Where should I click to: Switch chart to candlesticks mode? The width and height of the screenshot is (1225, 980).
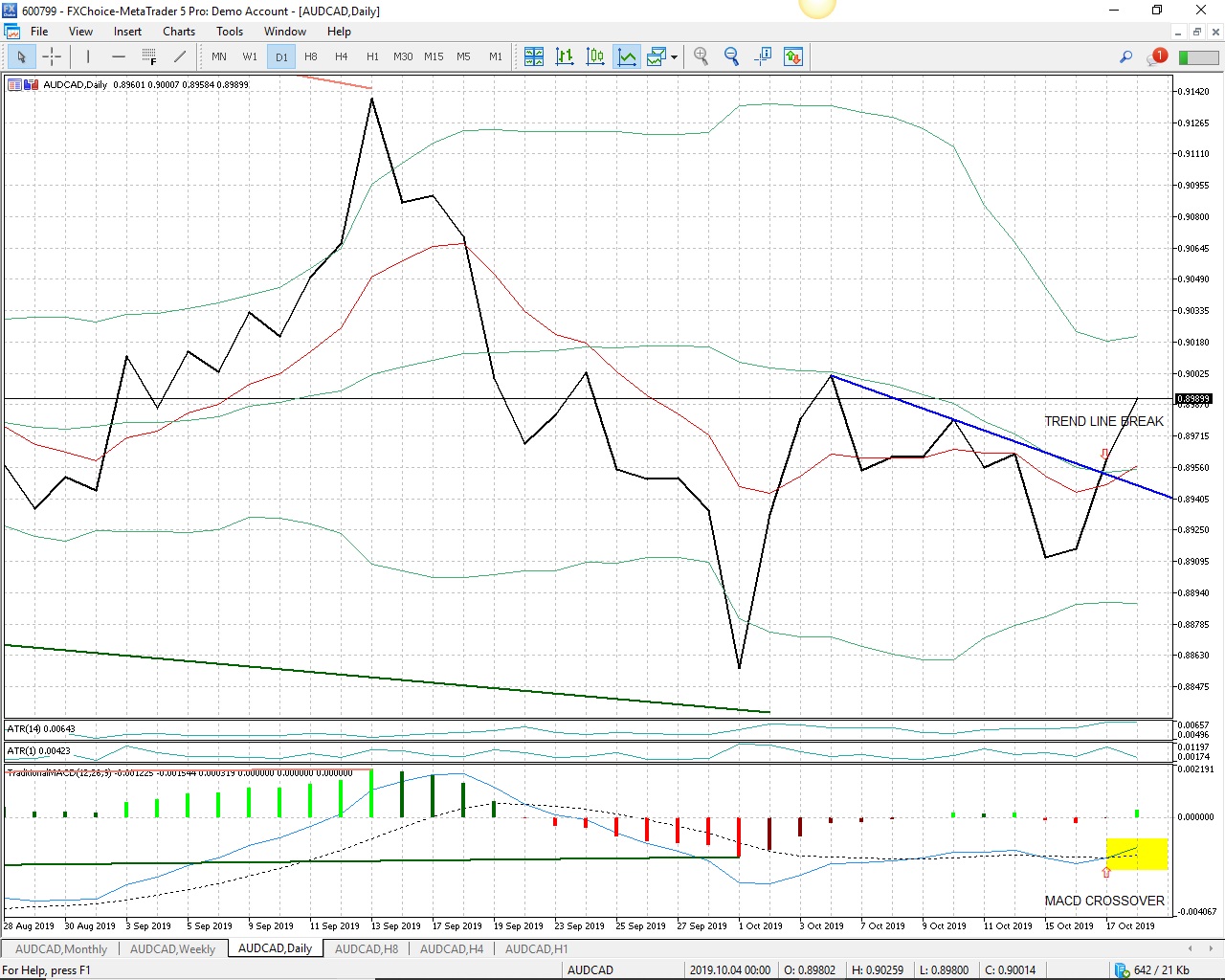(x=595, y=56)
